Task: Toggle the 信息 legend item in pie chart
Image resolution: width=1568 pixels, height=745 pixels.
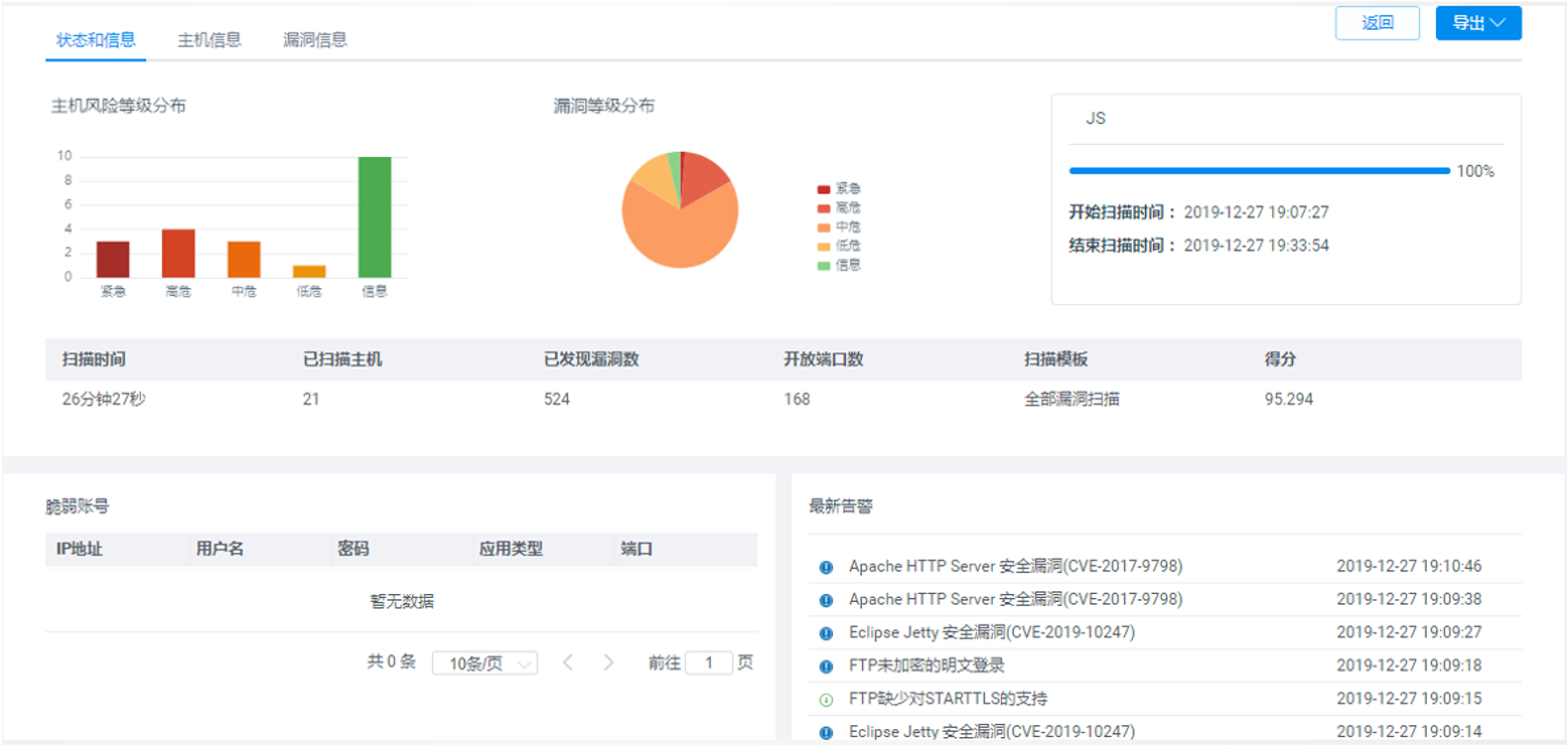Action: click(x=839, y=265)
